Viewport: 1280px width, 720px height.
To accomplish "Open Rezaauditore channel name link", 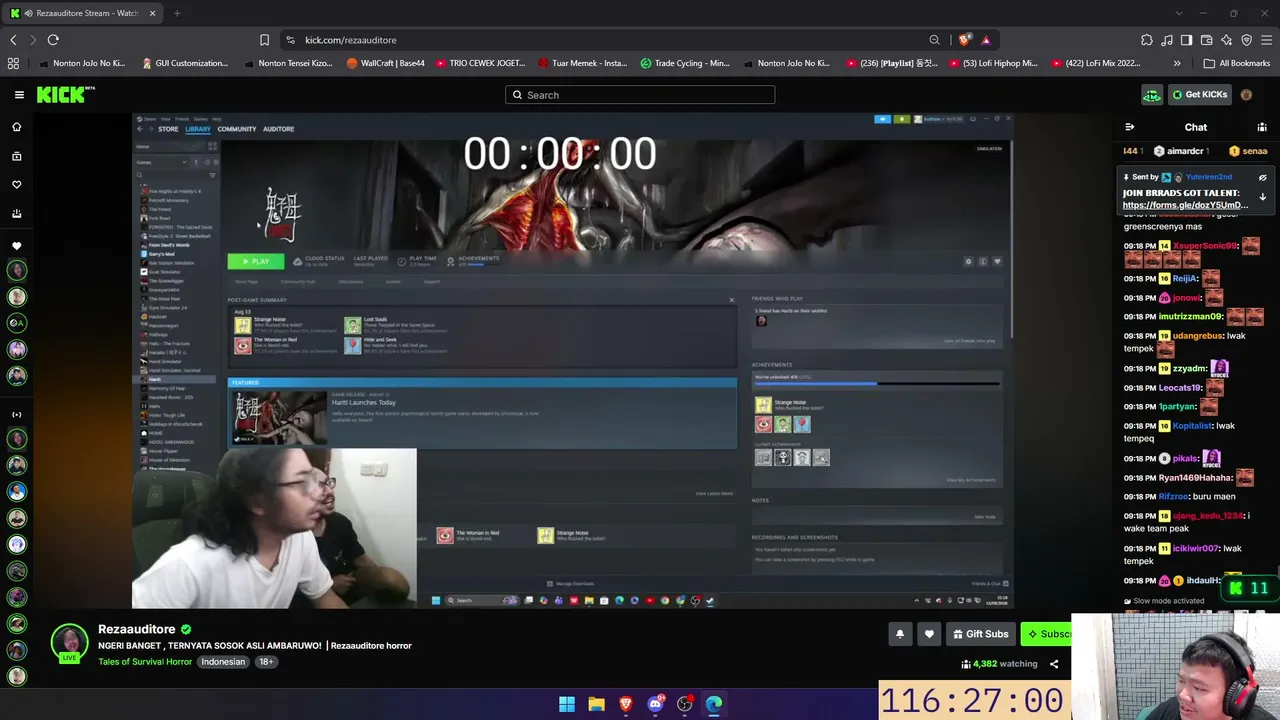I will (137, 629).
